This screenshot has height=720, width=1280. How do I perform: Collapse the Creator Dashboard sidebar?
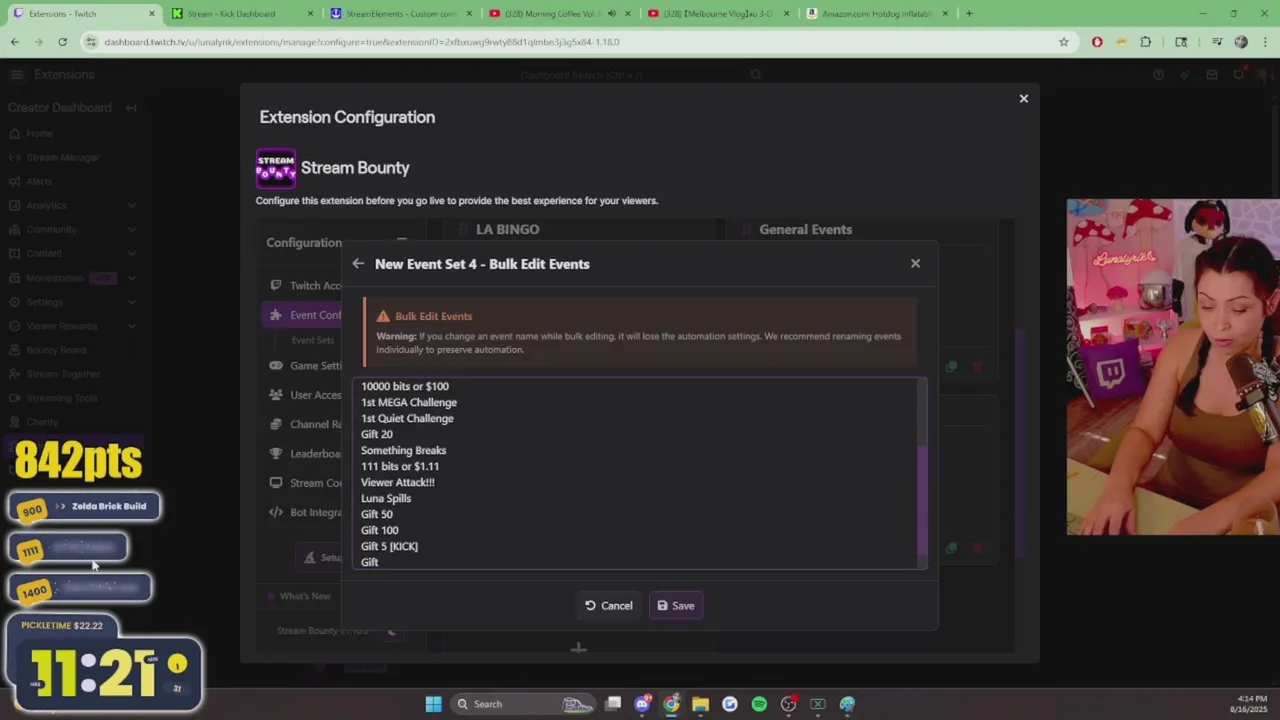pos(131,108)
